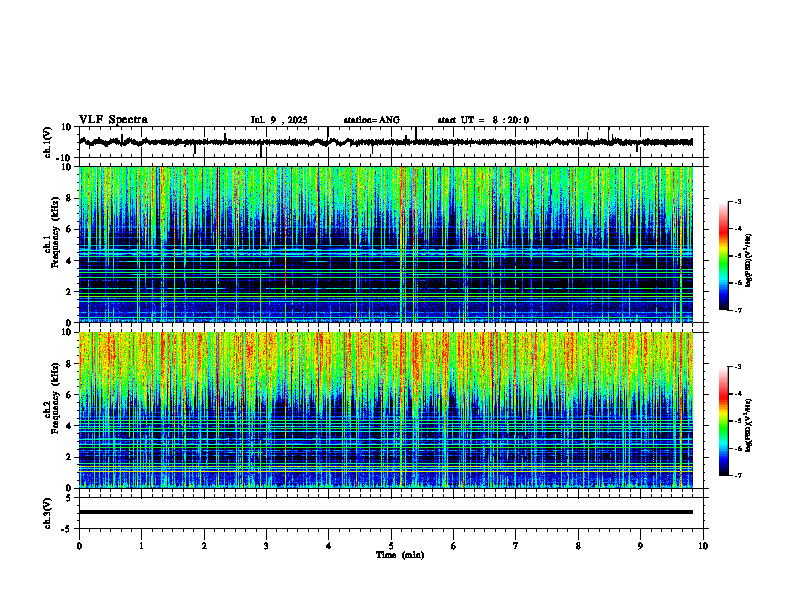
Task: Click the "1" tick on Time axis
Action: tap(141, 546)
